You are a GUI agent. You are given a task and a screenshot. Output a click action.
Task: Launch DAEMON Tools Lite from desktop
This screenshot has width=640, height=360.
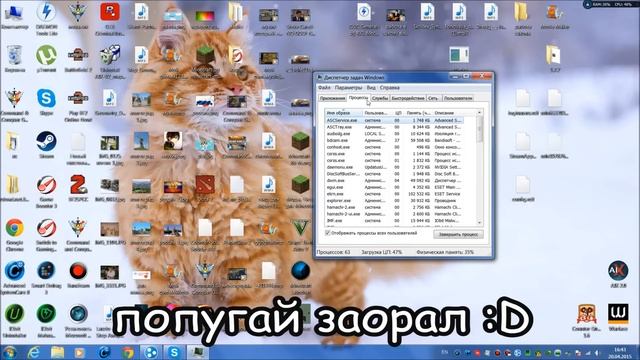pyautogui.click(x=46, y=18)
